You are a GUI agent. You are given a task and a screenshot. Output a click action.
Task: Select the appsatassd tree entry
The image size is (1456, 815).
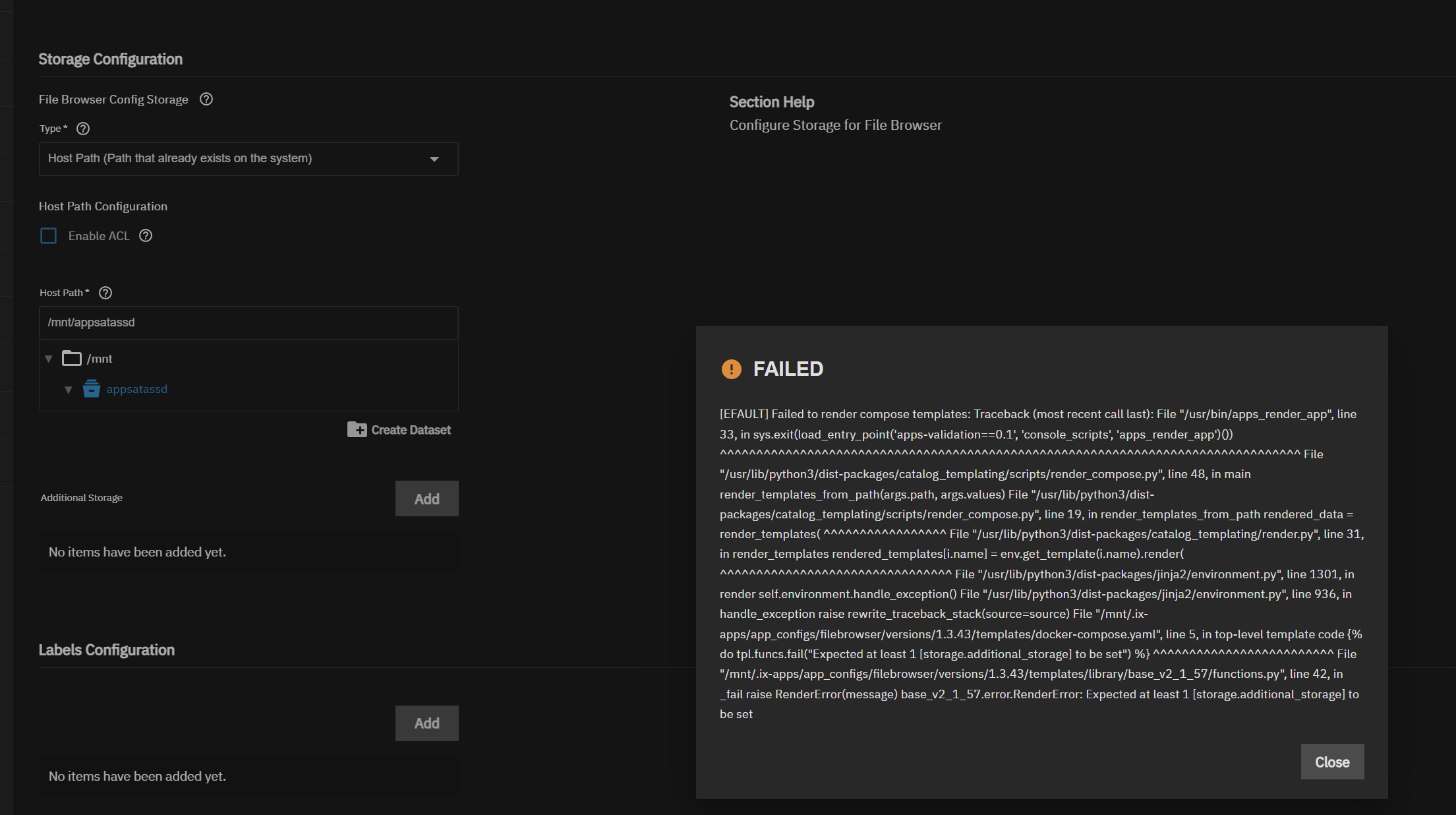click(x=137, y=390)
